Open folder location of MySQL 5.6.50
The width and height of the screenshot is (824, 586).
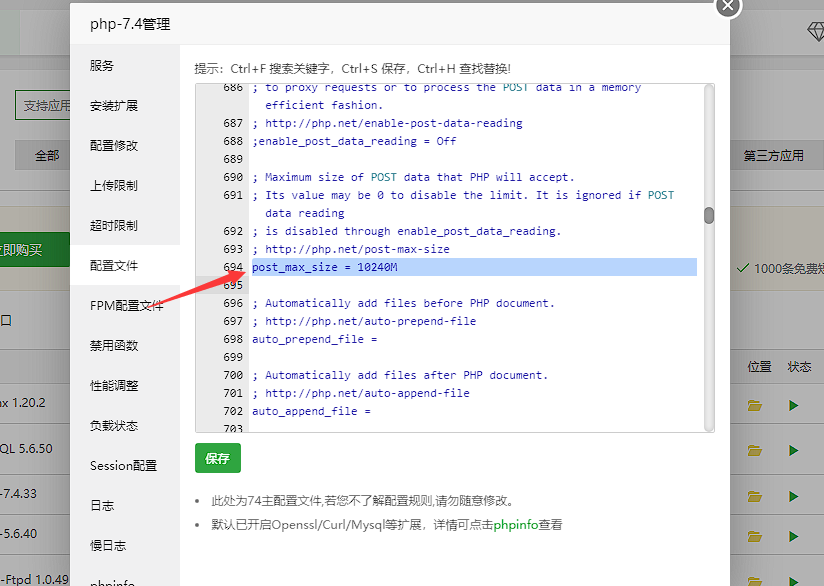coord(757,450)
